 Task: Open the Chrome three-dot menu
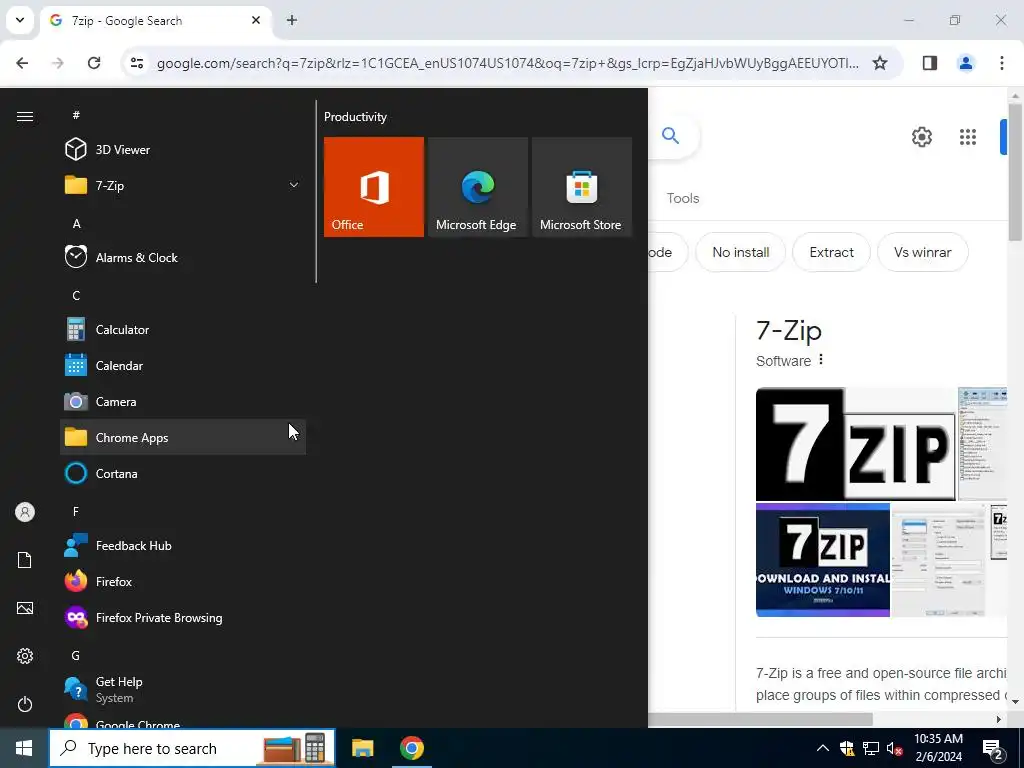(1002, 63)
